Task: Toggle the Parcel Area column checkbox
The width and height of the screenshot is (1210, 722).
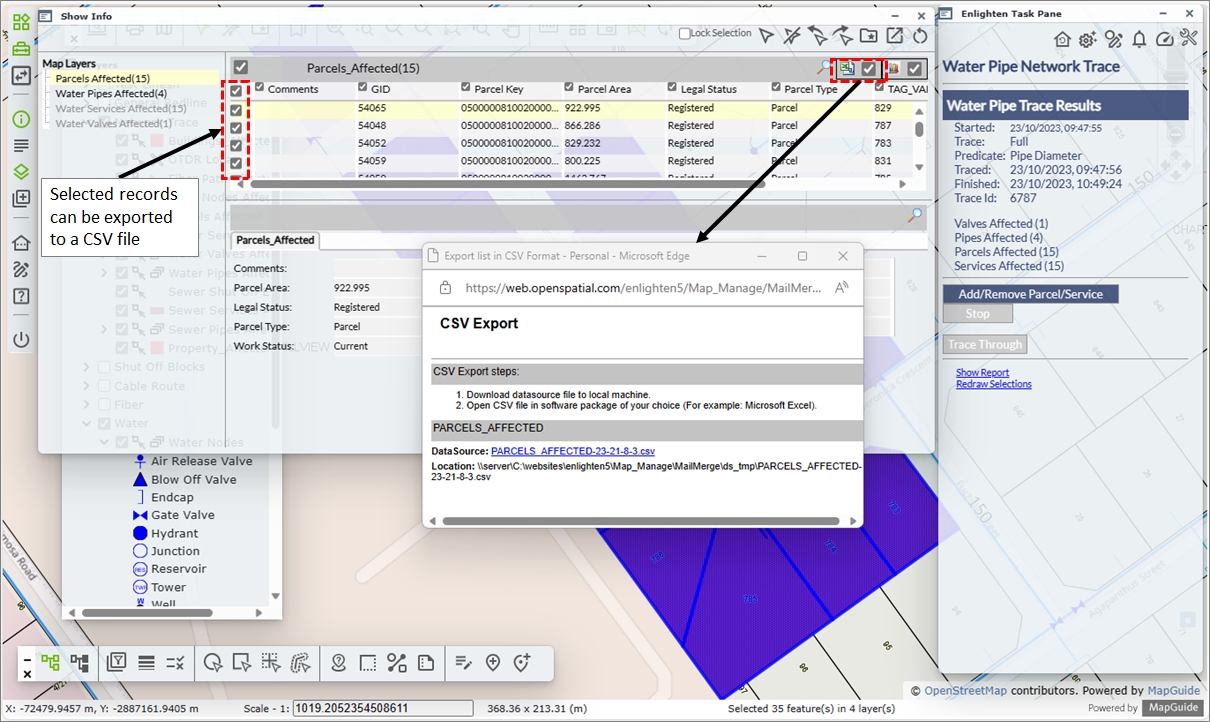Action: (569, 89)
